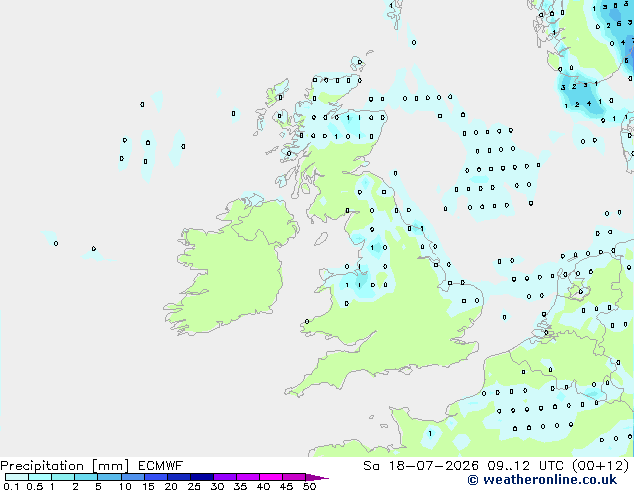Select legend swatch between 20 and 25
This screenshot has height=490, width=634.
coord(178,477)
